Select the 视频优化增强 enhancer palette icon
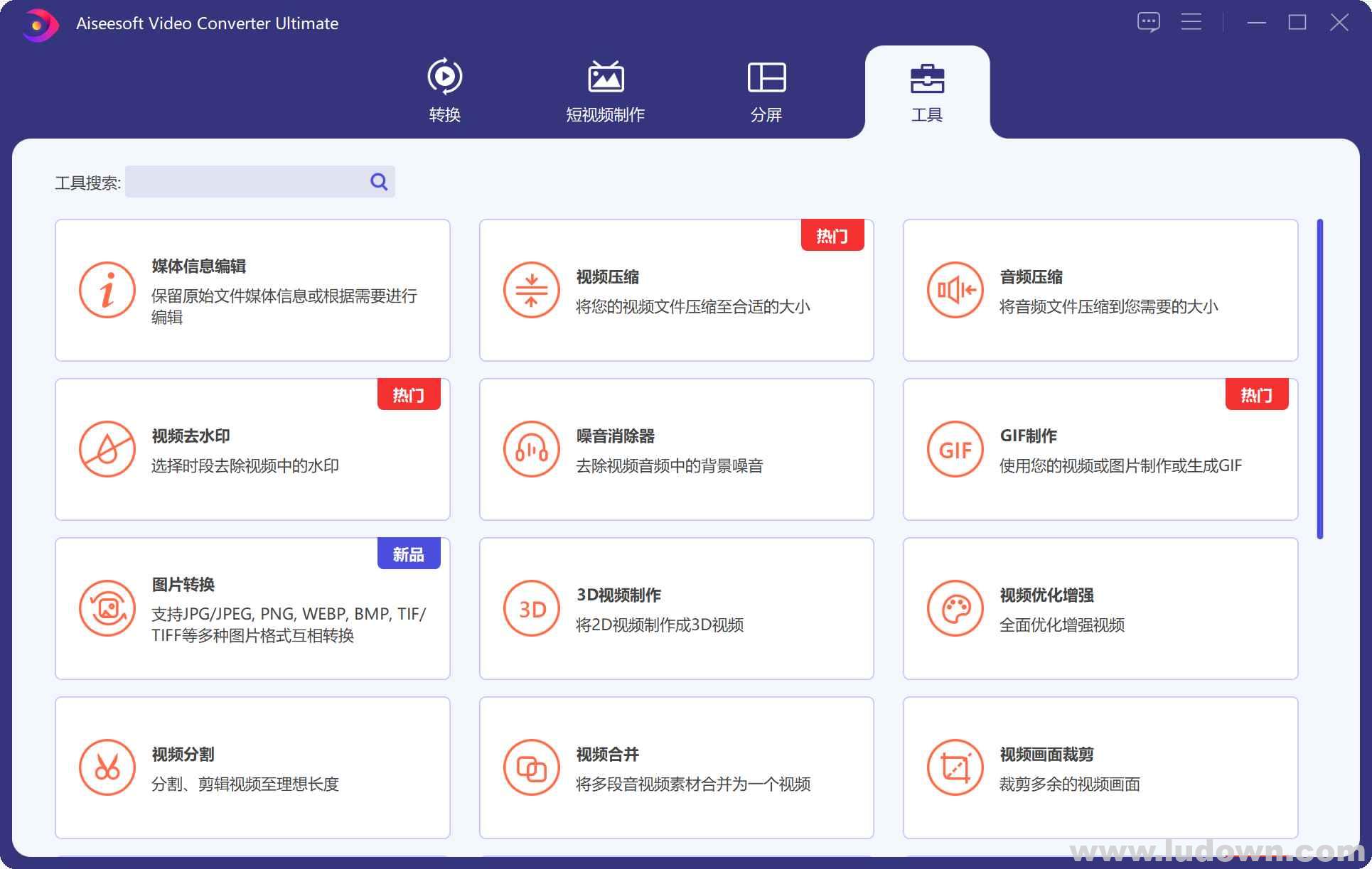Viewport: 1372px width, 869px height. click(955, 608)
